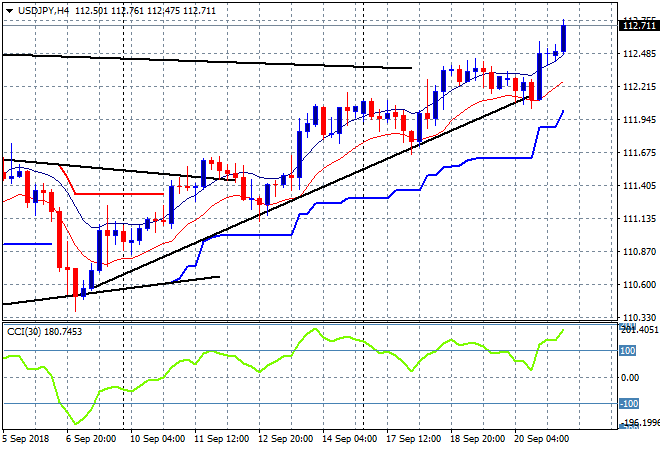Click the CCI(30) 180.7453 indicator label

pyautogui.click(x=44, y=332)
